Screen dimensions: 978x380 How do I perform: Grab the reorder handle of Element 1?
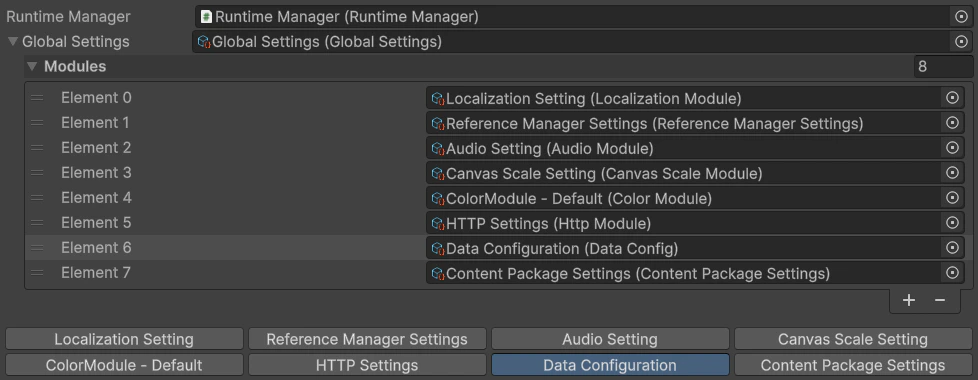click(x=37, y=123)
